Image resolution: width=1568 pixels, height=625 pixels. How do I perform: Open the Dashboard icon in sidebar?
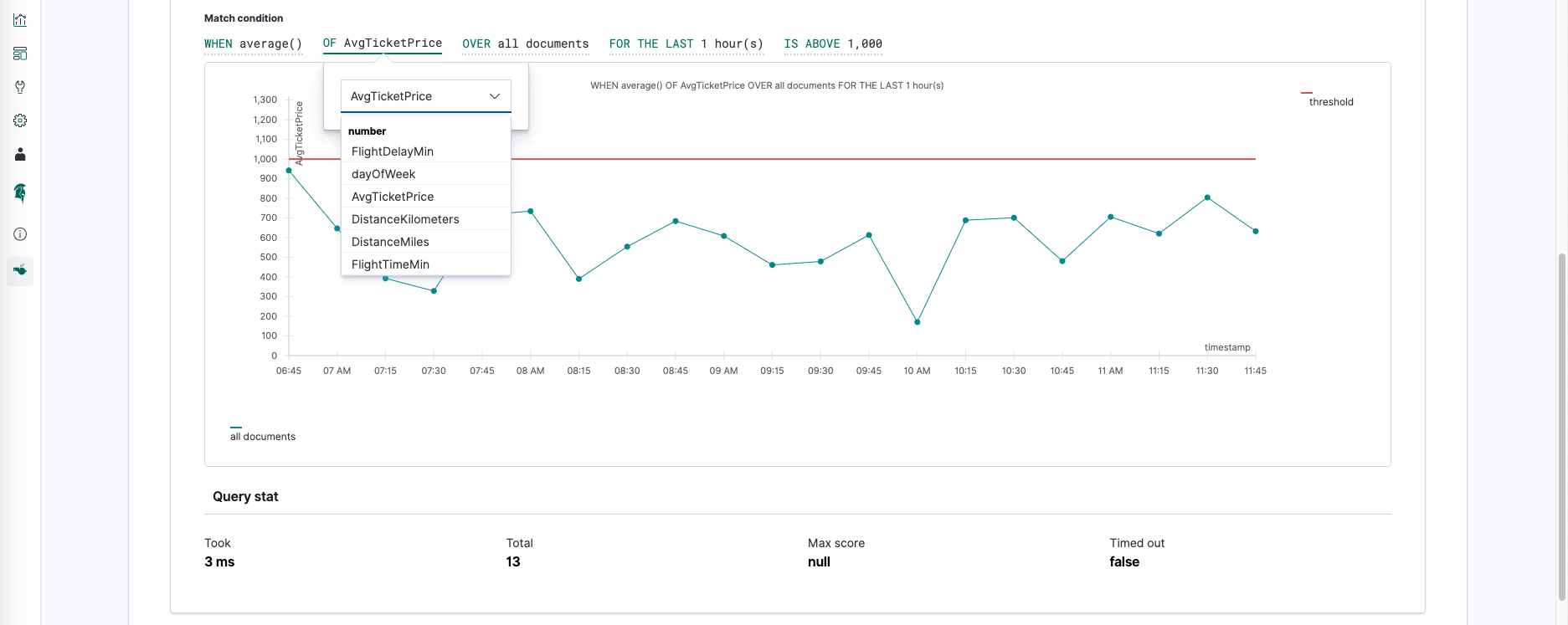click(x=20, y=54)
